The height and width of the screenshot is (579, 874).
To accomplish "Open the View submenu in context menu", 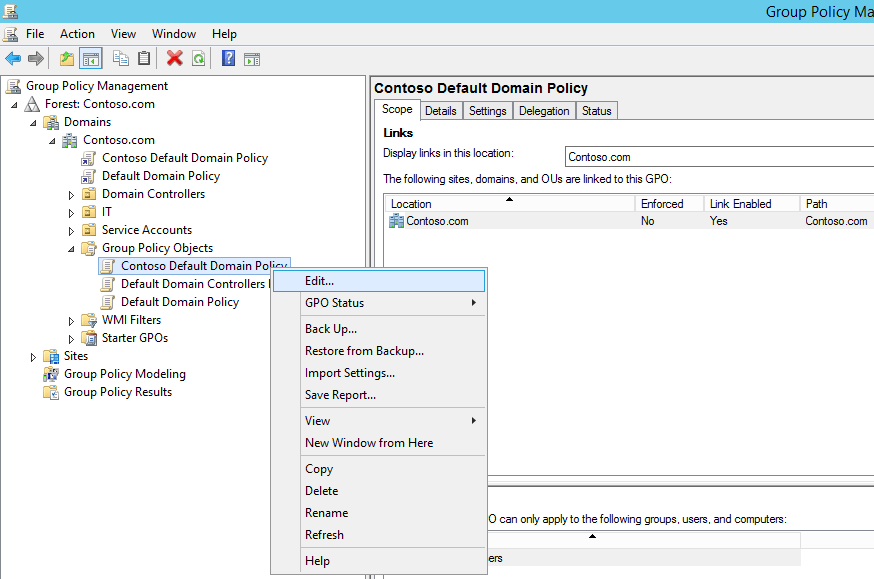I will (x=379, y=421).
